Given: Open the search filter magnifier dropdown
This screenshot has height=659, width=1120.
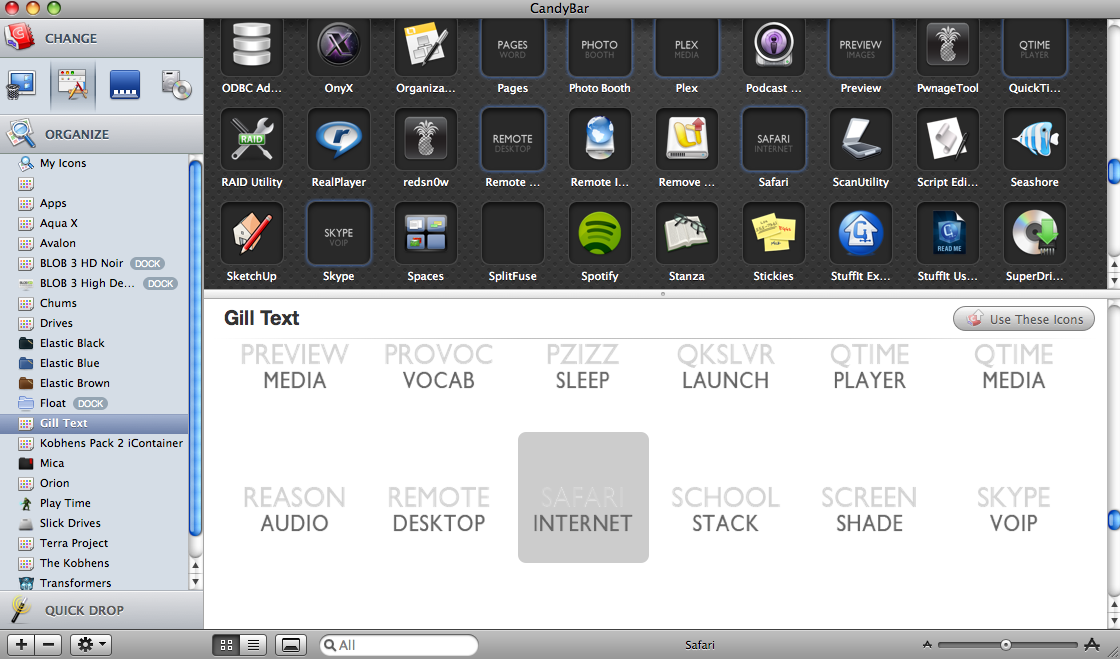Looking at the screenshot, I should click(x=330, y=645).
